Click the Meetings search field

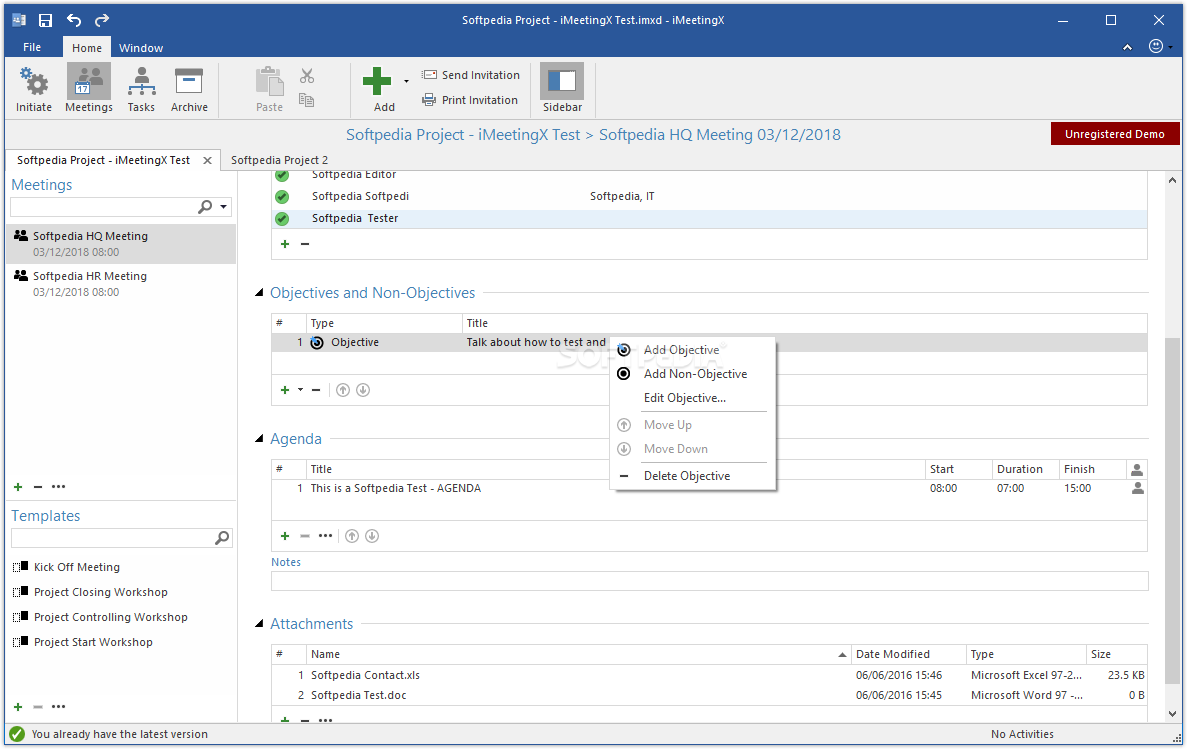click(x=103, y=207)
